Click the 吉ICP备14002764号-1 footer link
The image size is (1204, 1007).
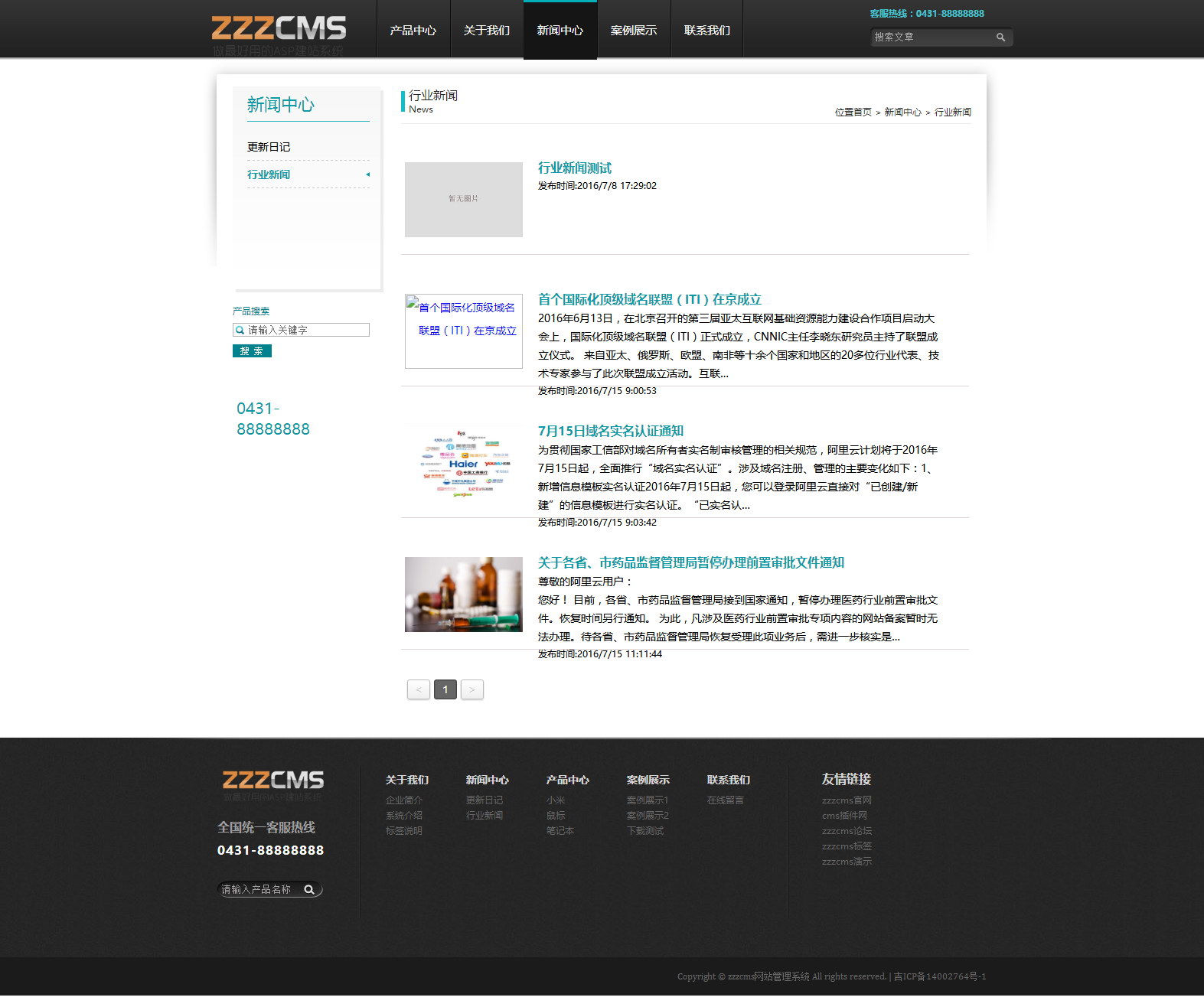pos(940,977)
